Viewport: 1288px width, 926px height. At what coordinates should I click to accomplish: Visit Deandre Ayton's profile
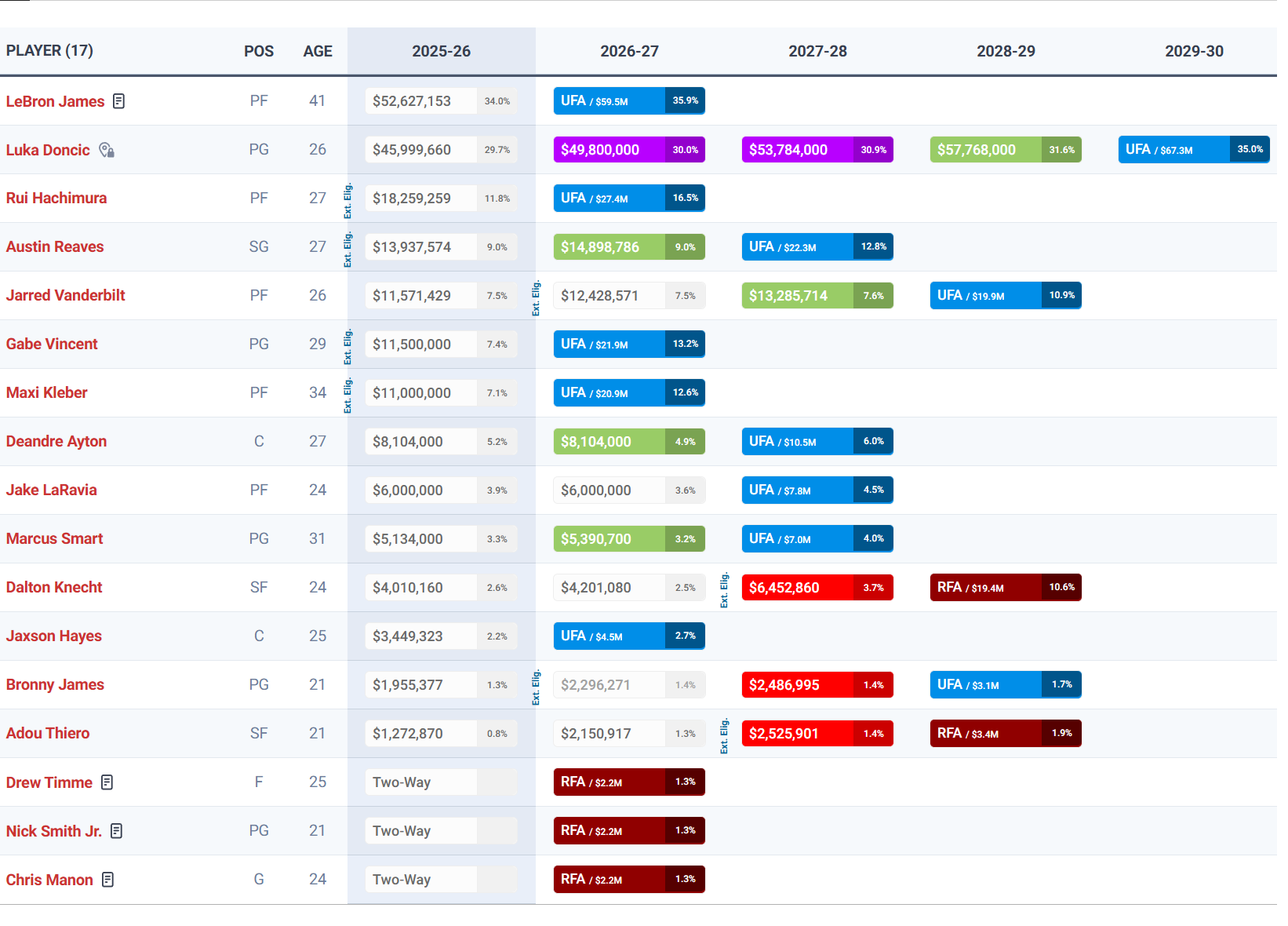point(56,442)
